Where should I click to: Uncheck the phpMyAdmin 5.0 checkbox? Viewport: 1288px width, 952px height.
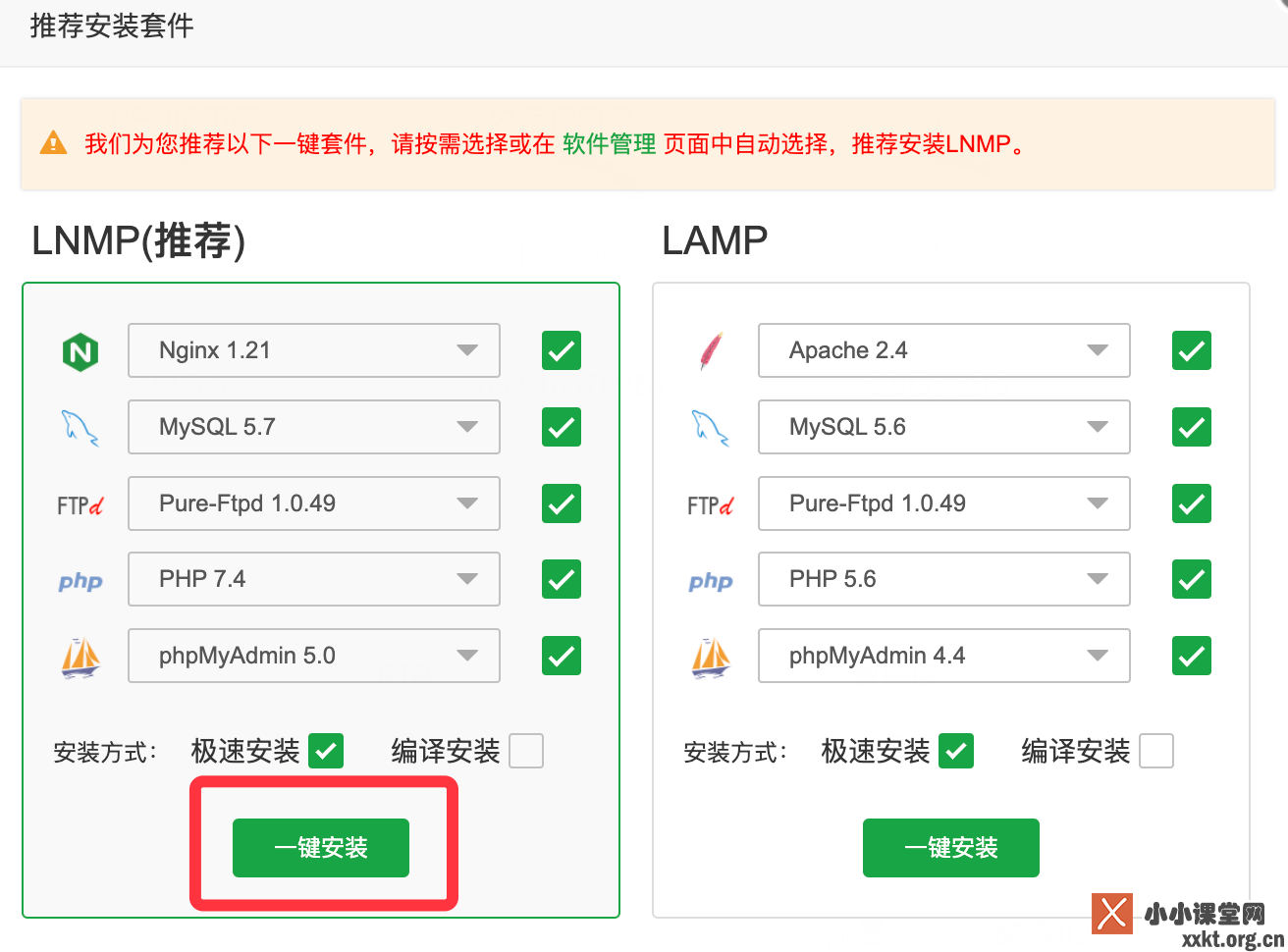click(562, 656)
